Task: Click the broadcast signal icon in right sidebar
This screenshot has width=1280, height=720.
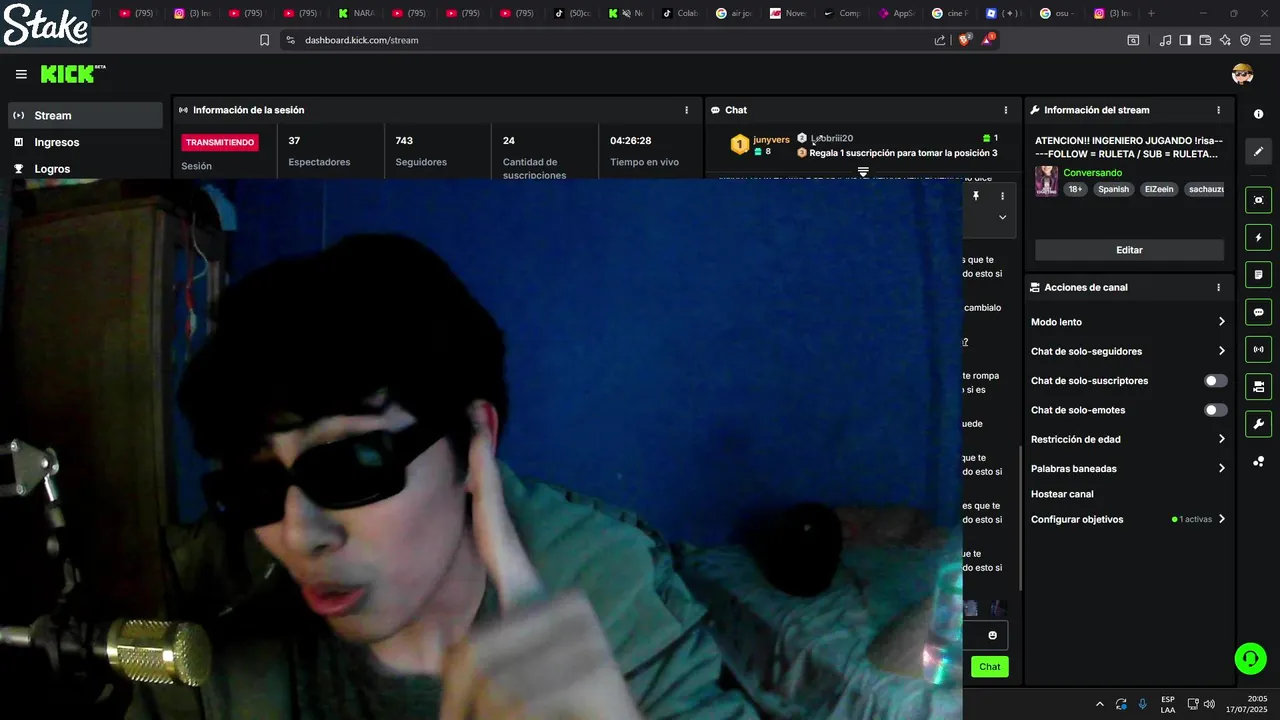Action: [1258, 349]
